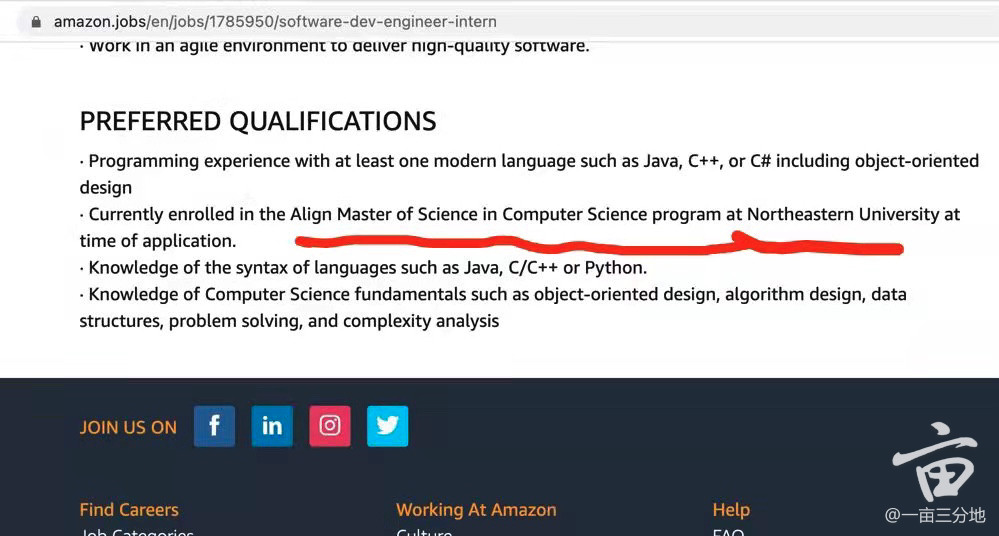Select the amazon.jobs URL in address bar
This screenshot has width=999, height=536.
point(275,22)
